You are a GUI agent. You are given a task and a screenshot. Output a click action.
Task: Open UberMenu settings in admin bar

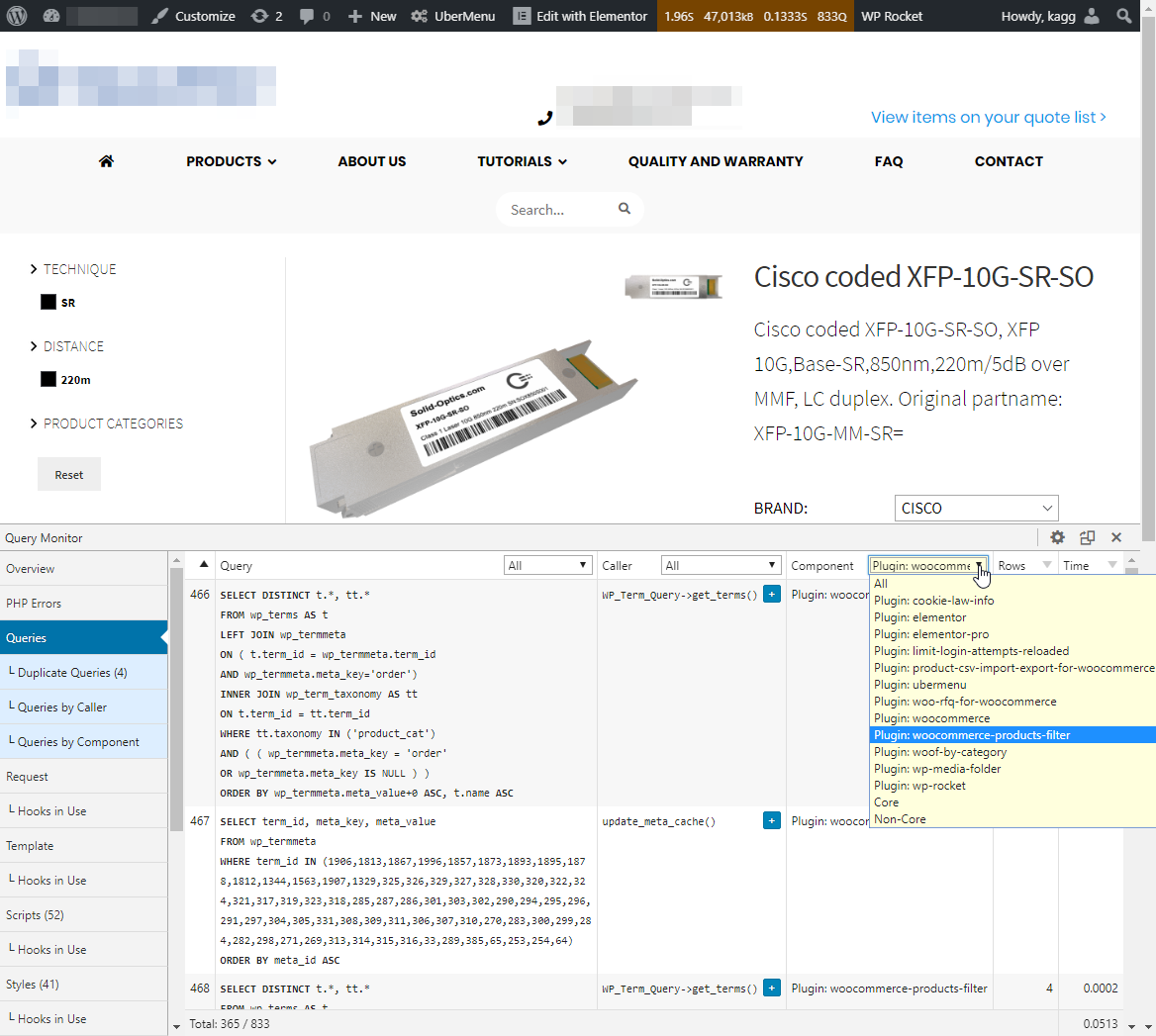point(452,16)
